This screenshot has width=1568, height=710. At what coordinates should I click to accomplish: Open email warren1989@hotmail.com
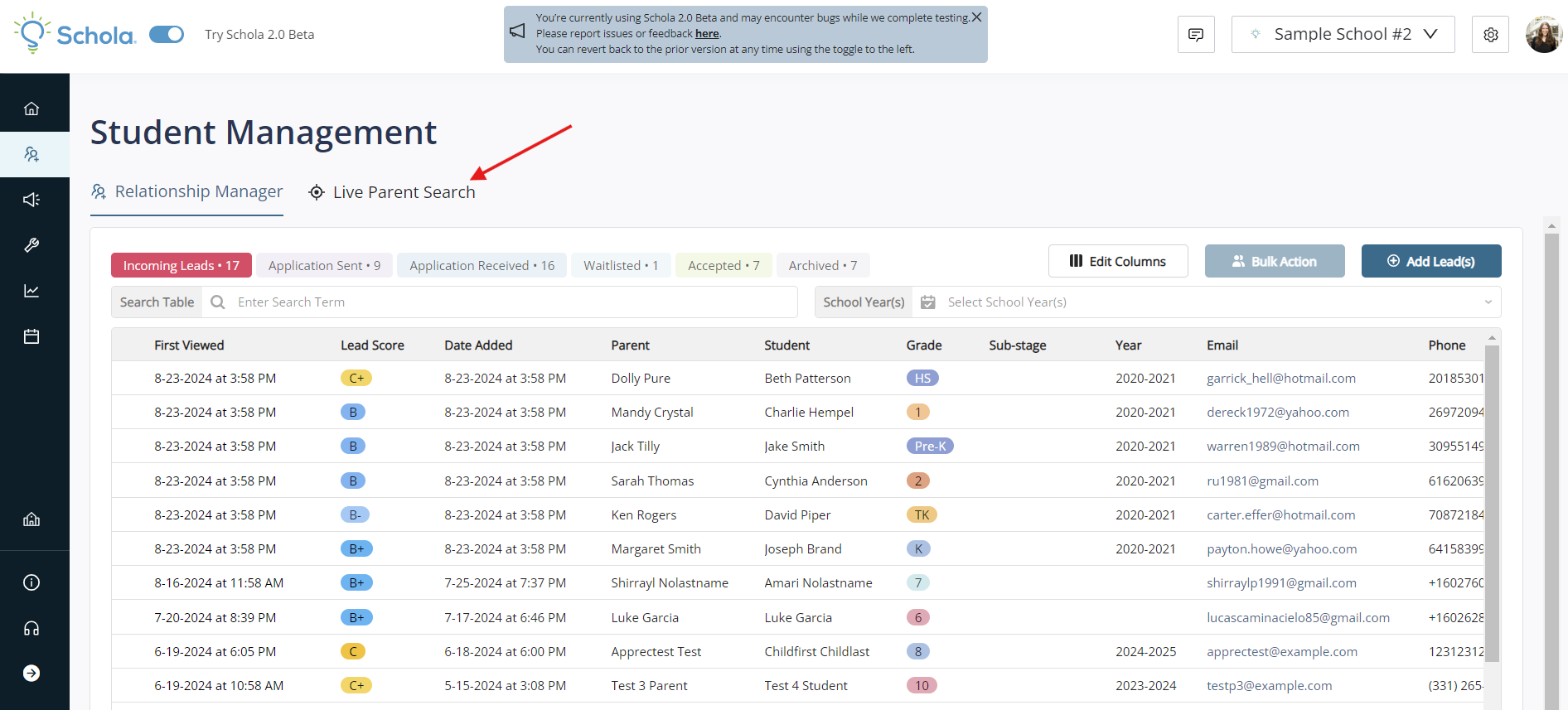point(1283,446)
